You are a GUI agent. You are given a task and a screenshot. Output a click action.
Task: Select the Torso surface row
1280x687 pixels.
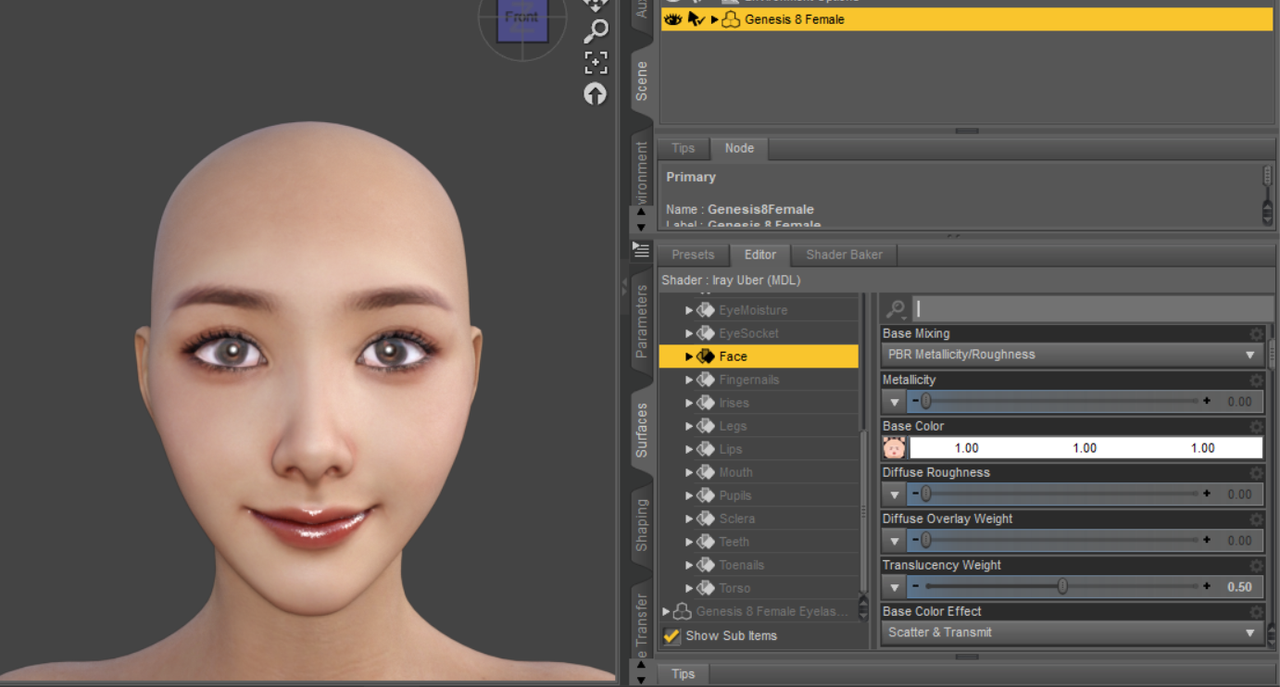758,588
